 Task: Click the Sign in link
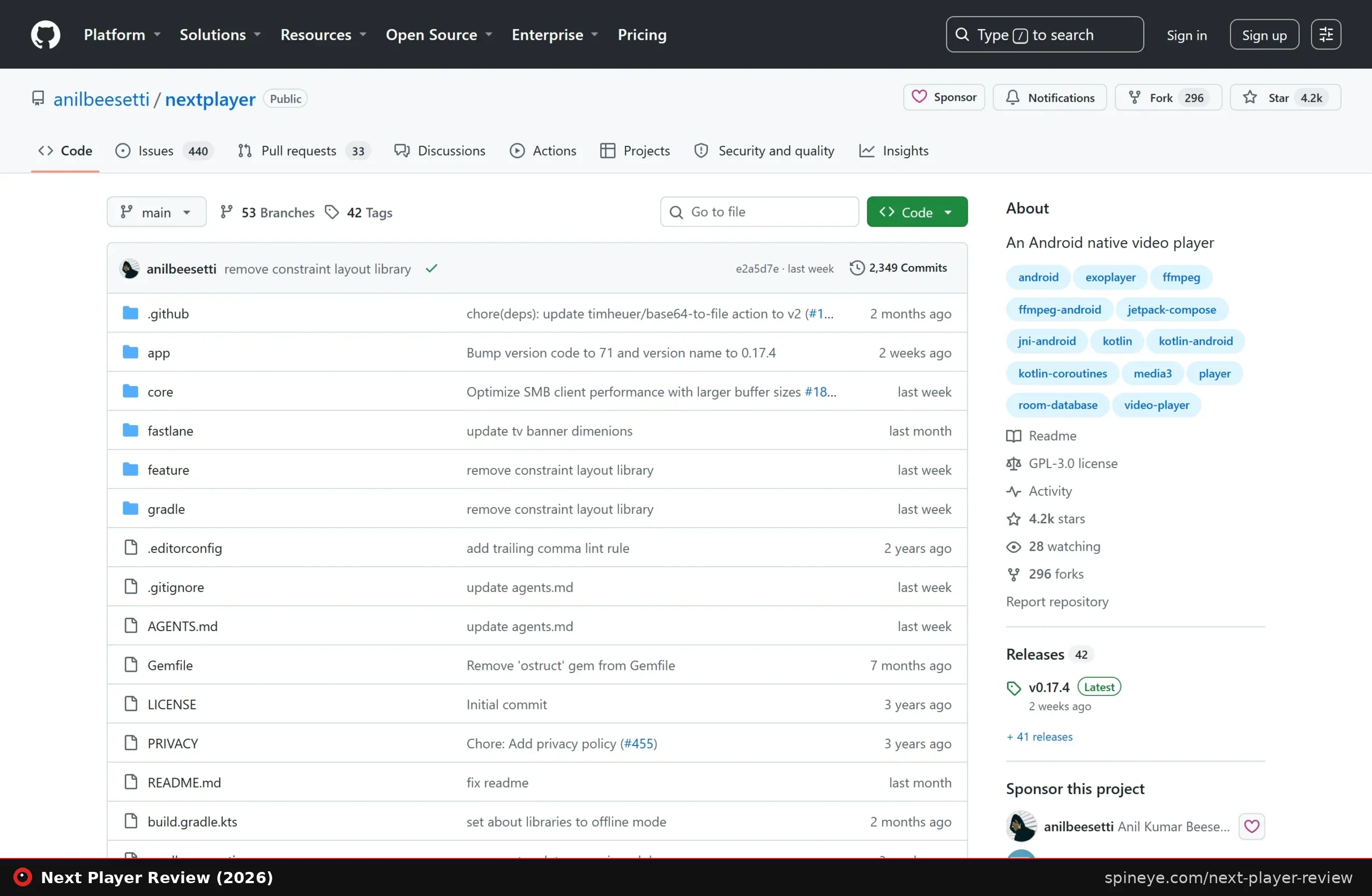(x=1187, y=35)
